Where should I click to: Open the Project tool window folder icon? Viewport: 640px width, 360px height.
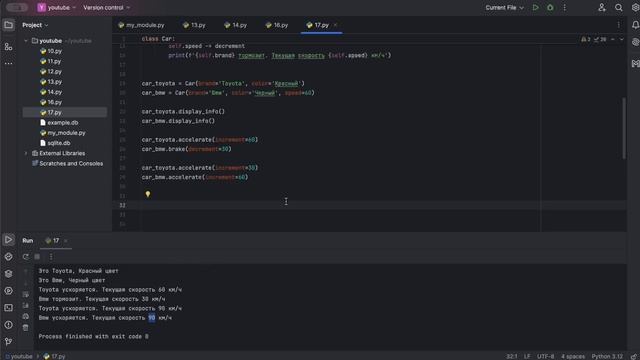point(8,25)
